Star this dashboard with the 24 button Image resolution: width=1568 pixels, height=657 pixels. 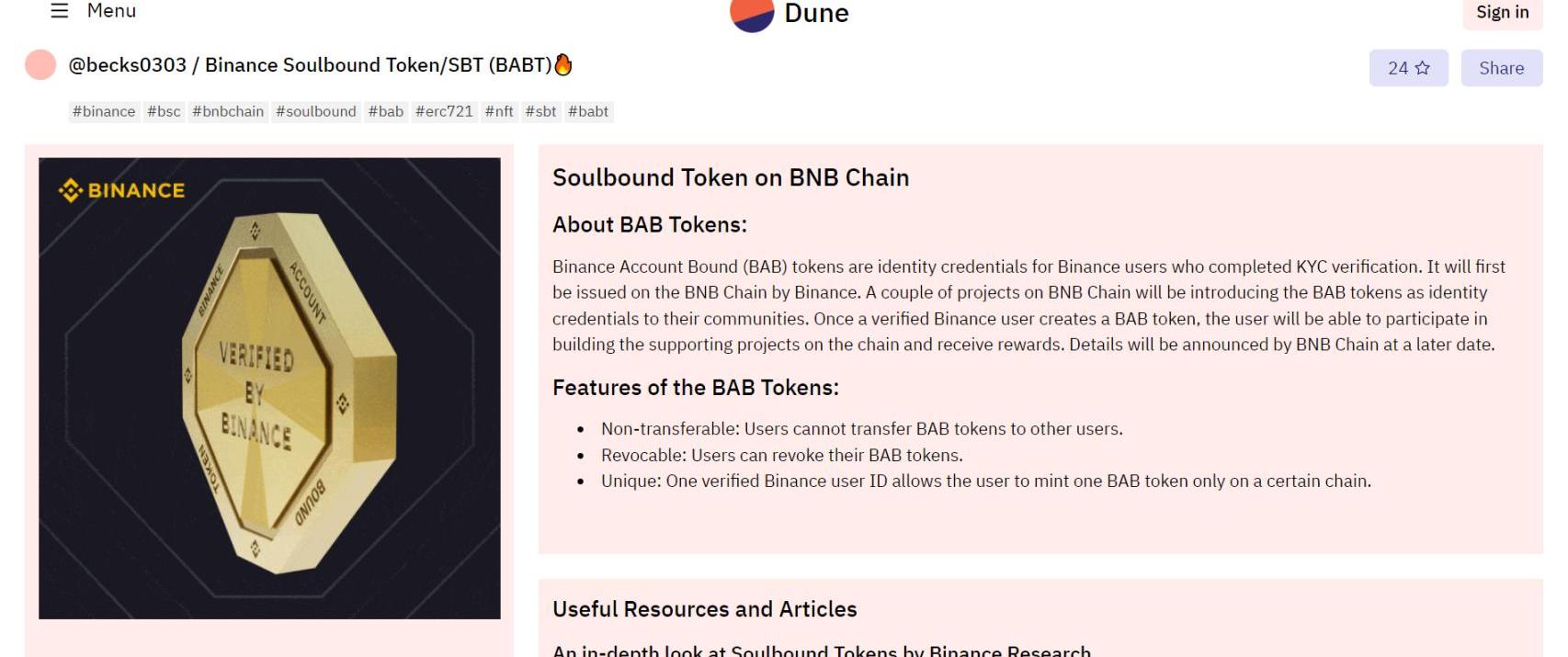(x=1408, y=68)
